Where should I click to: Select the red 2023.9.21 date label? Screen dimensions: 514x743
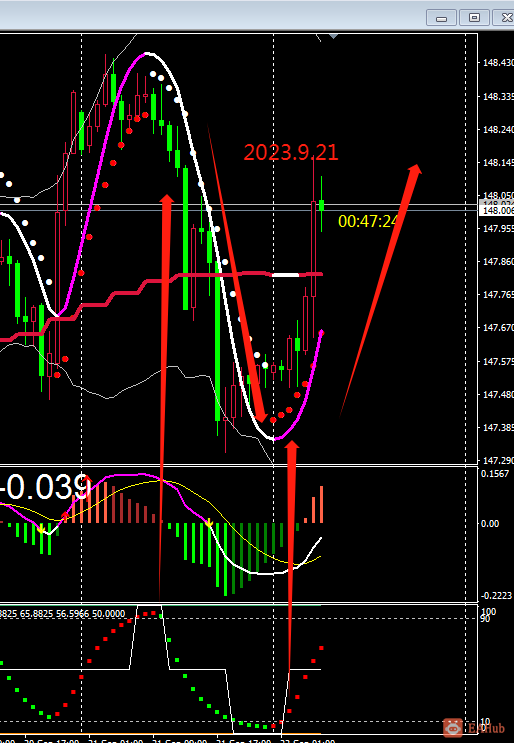pyautogui.click(x=291, y=153)
